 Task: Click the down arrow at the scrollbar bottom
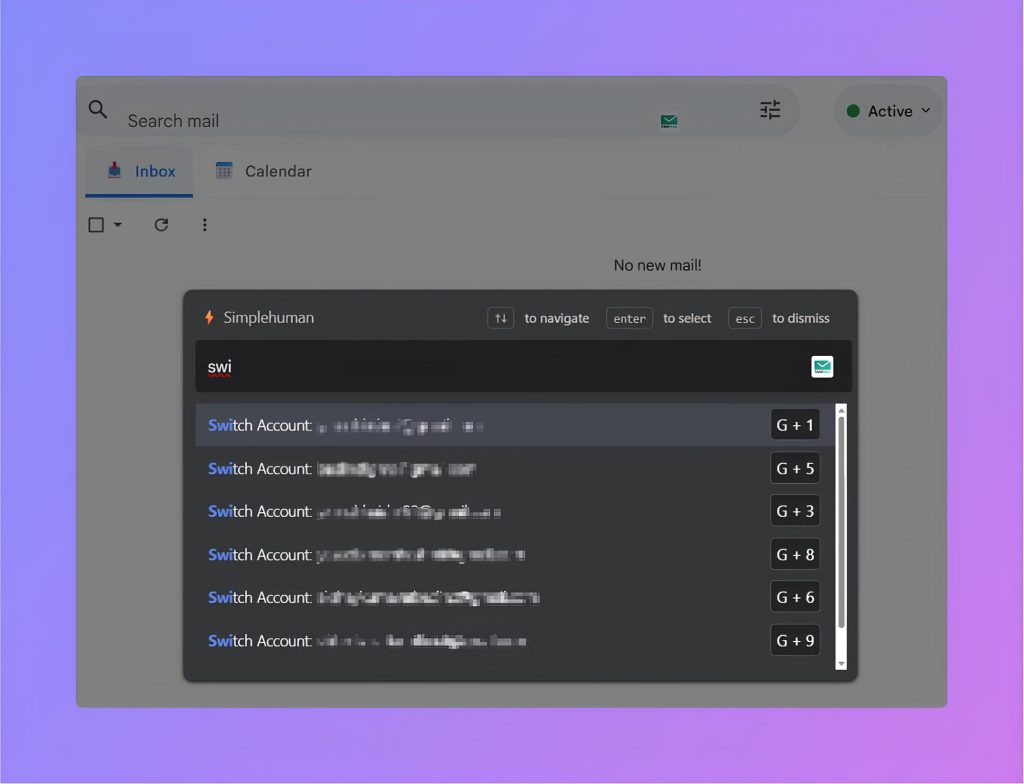pos(841,663)
